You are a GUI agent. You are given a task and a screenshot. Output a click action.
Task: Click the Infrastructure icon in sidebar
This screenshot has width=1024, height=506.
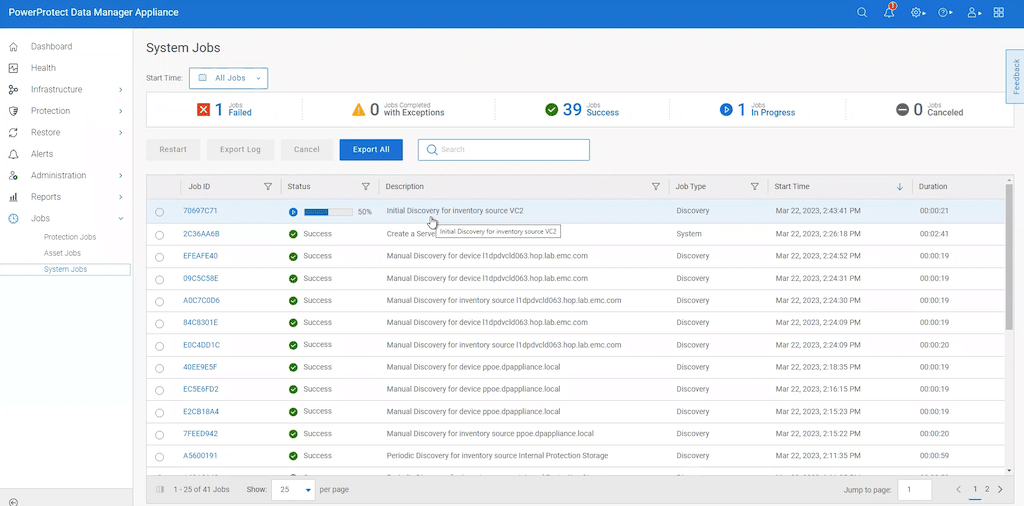(x=13, y=89)
